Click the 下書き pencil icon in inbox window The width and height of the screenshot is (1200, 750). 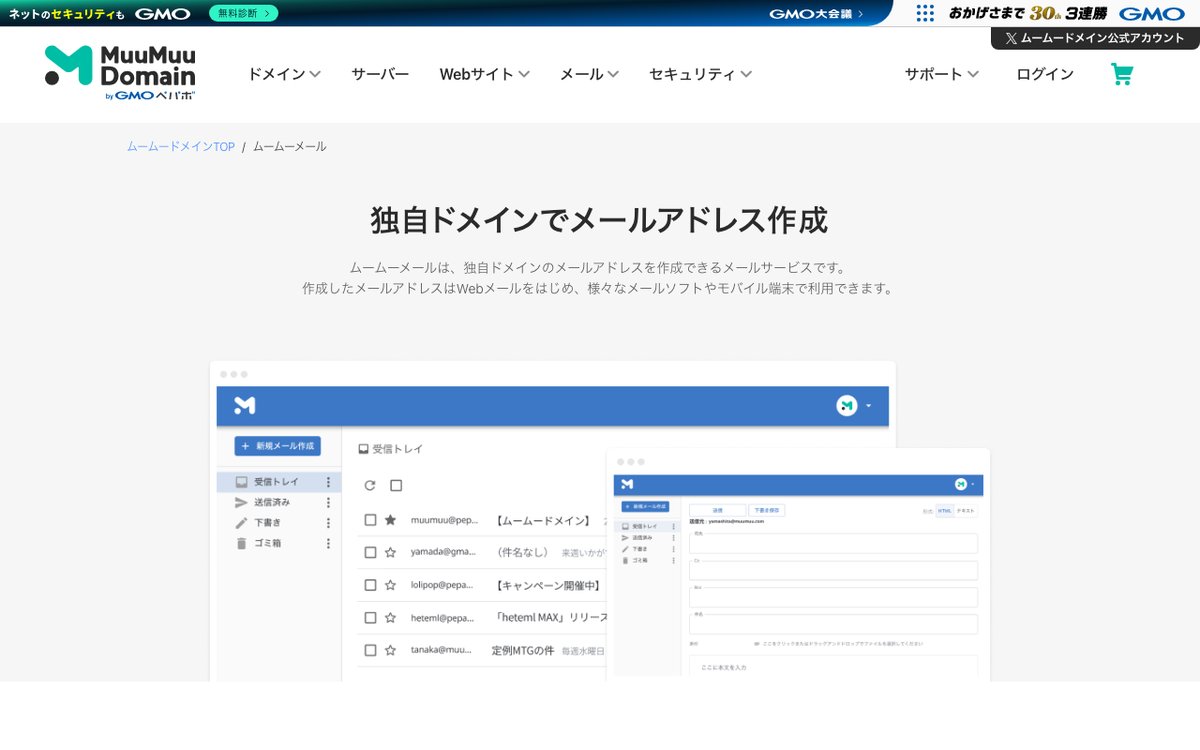tap(241, 522)
